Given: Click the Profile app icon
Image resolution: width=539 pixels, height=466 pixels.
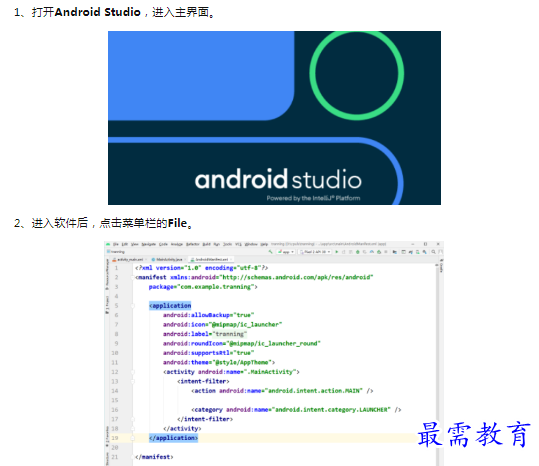Looking at the screenshot, I should click(372, 252).
